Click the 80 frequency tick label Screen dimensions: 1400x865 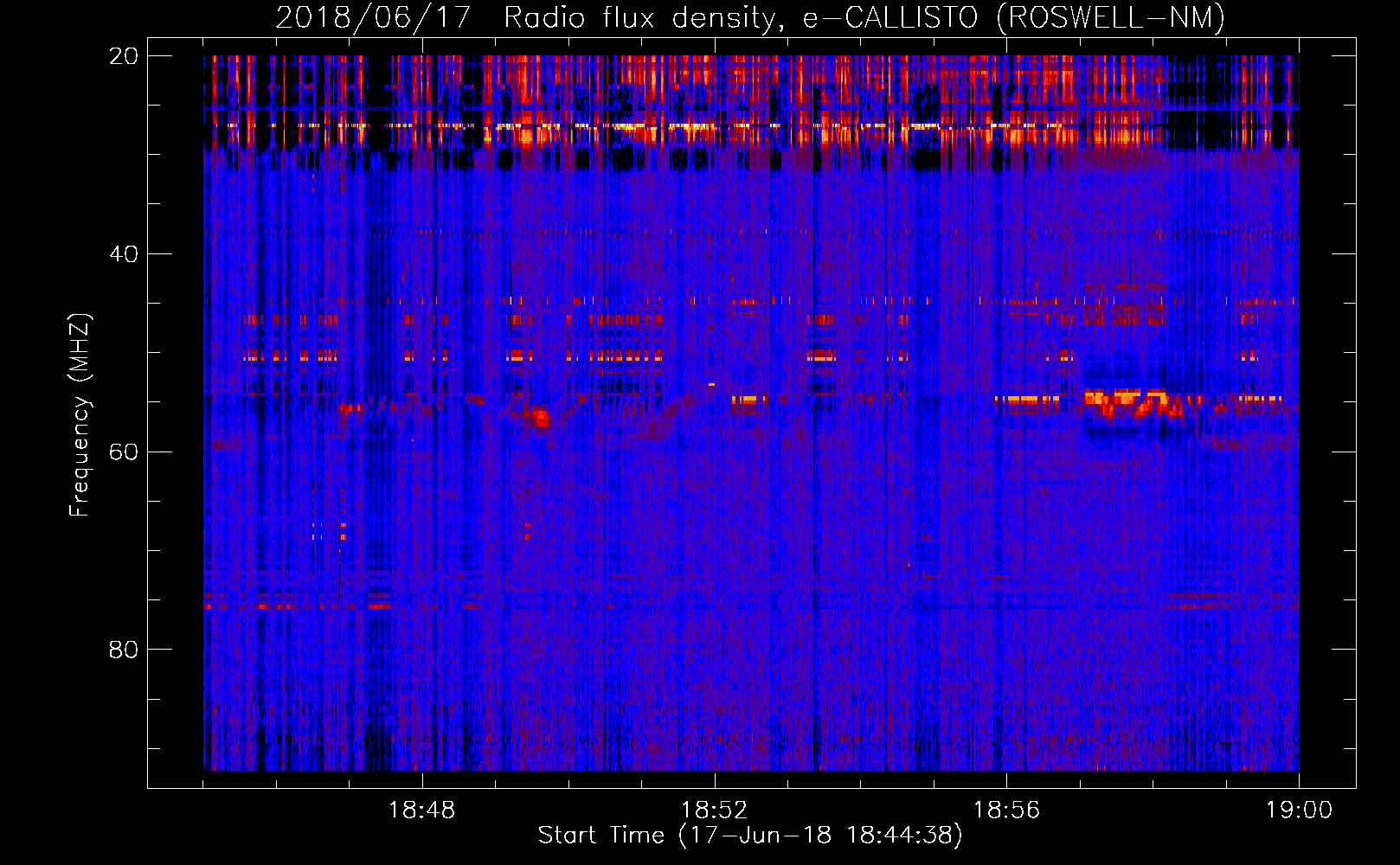tap(124, 650)
